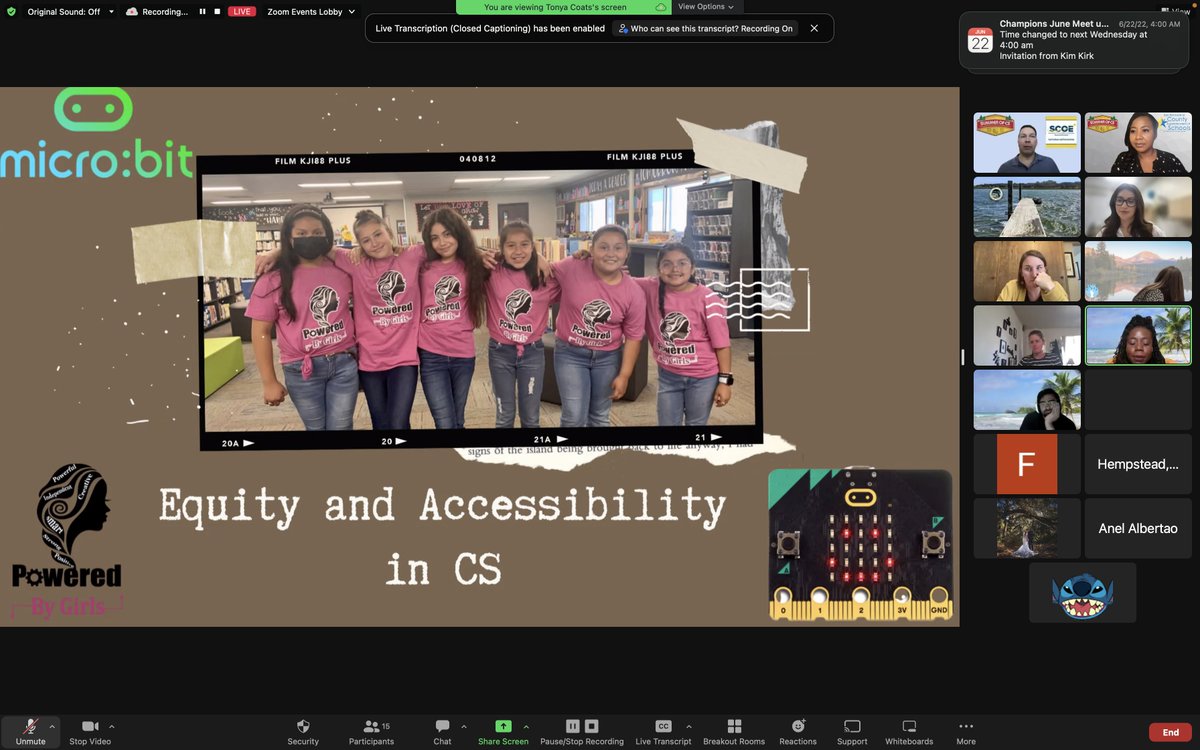This screenshot has width=1200, height=750.
Task: Select the man with SCOE background thumbnail
Action: click(x=1027, y=143)
